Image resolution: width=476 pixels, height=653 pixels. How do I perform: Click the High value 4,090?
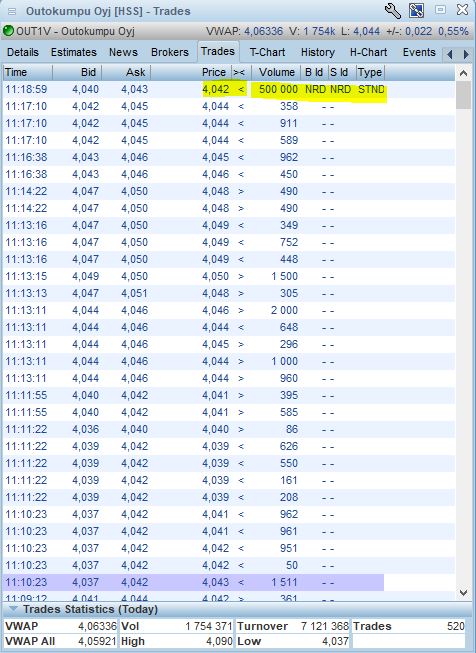(x=219, y=641)
